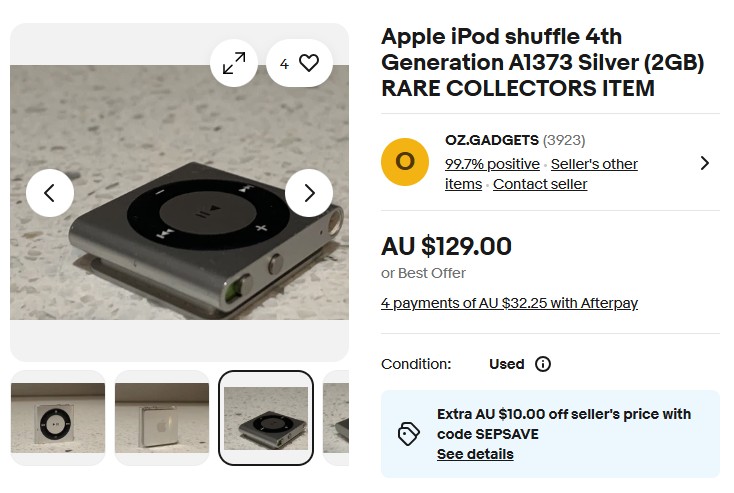Click the Contact seller link

tap(540, 184)
